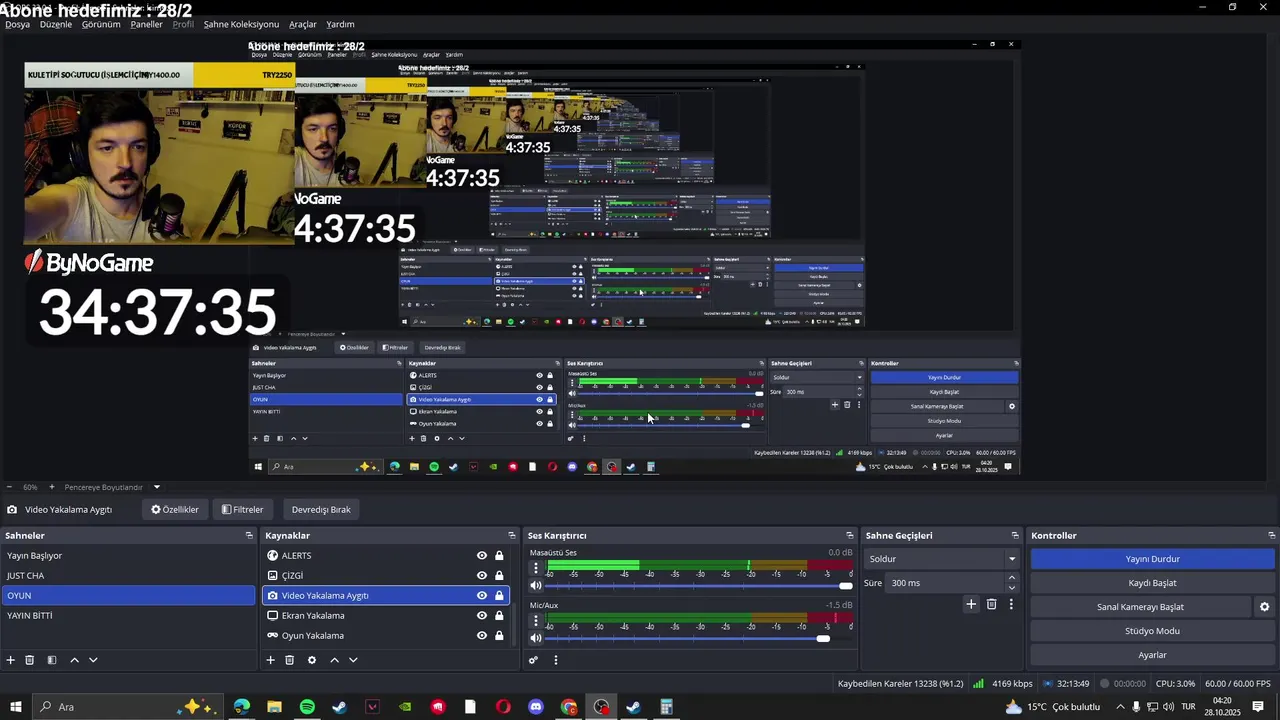Image resolution: width=1280 pixels, height=720 pixels.
Task: Hide the Oyun Yakalama source with its eye icon
Action: [x=482, y=636]
